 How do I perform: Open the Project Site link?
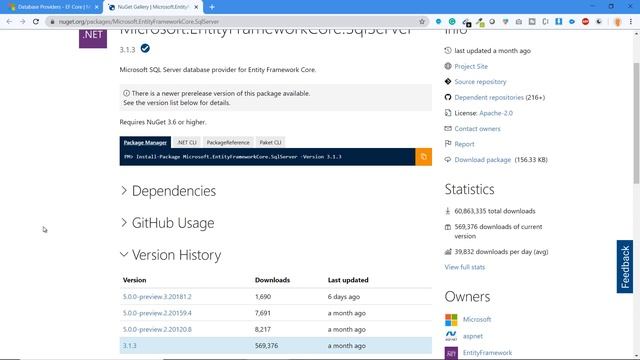click(471, 66)
